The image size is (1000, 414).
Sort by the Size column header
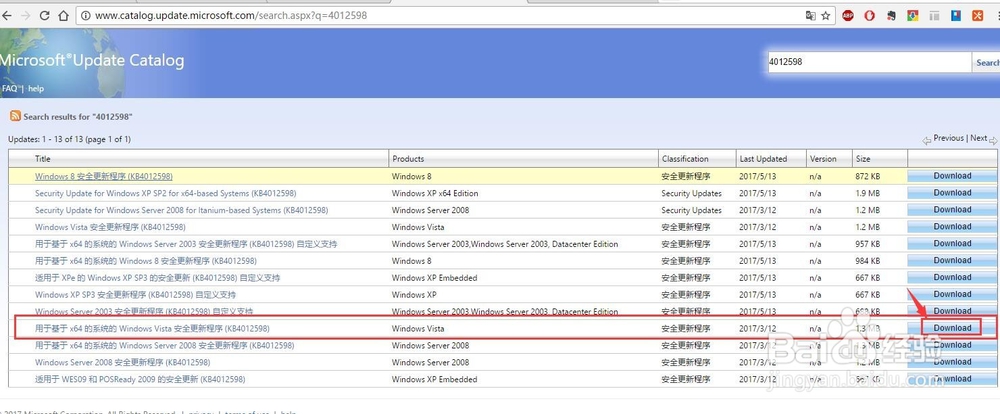(862, 159)
